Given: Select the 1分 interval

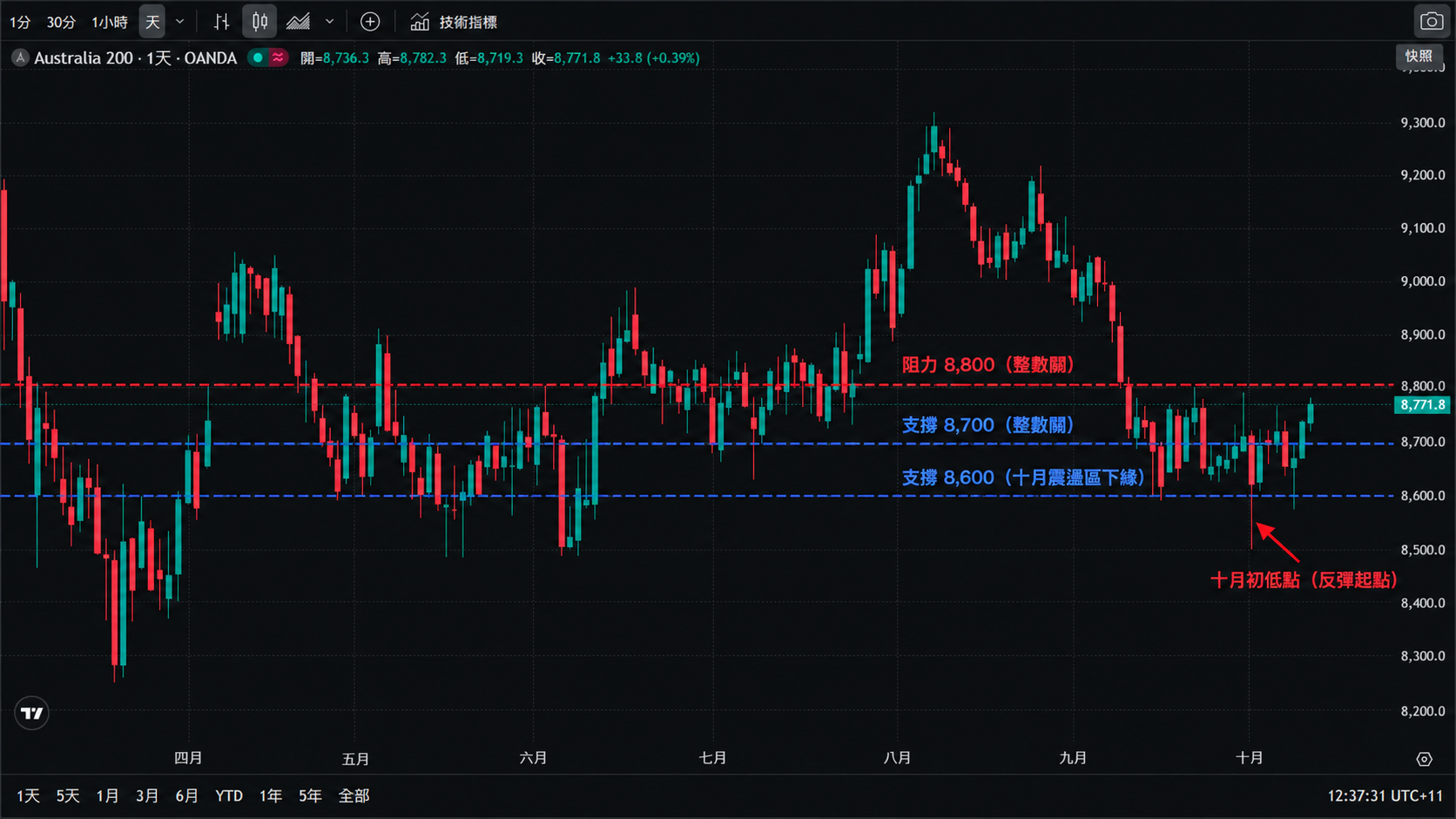Looking at the screenshot, I should pos(20,22).
